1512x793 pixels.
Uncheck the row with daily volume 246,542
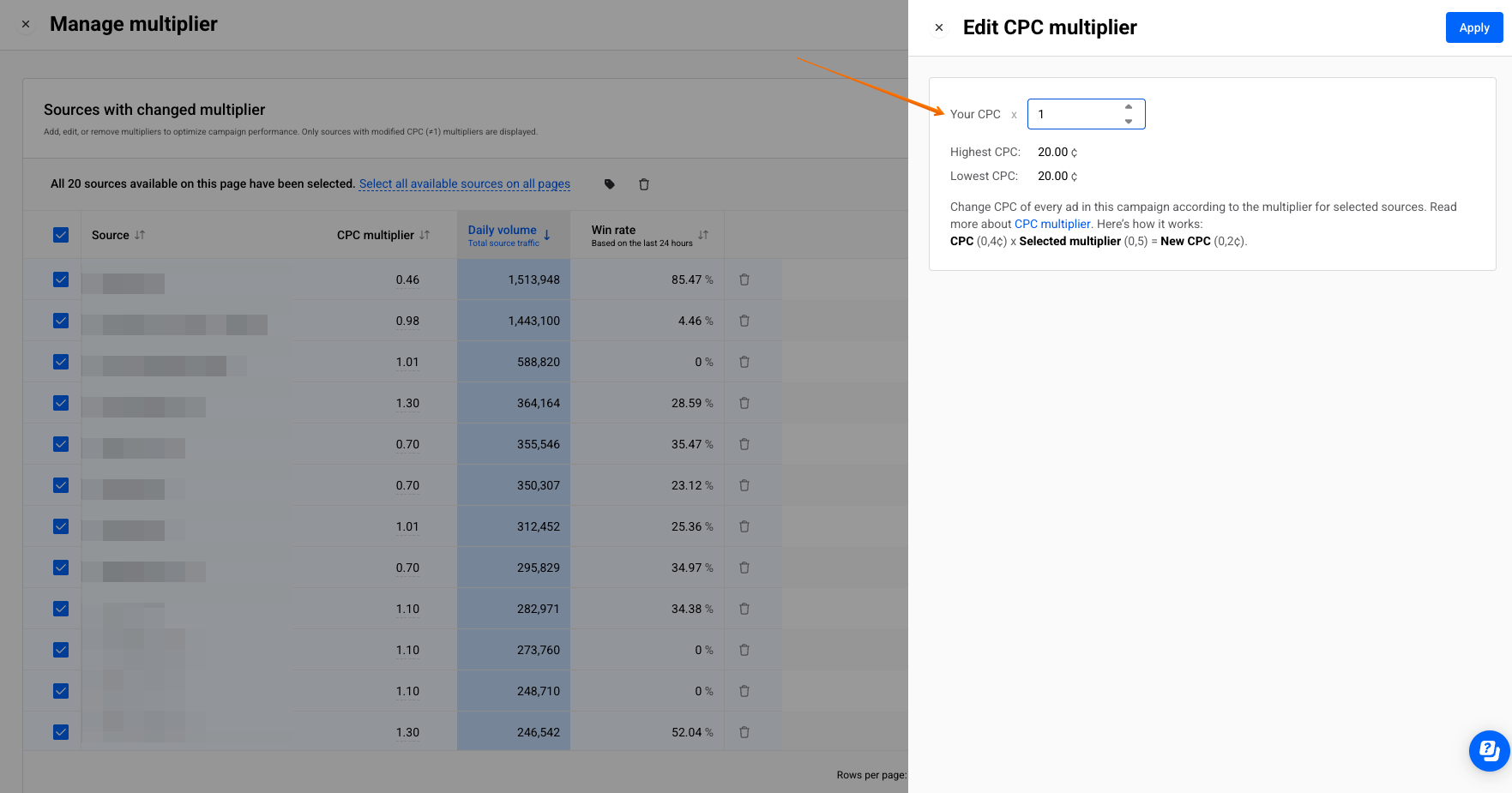pyautogui.click(x=61, y=732)
